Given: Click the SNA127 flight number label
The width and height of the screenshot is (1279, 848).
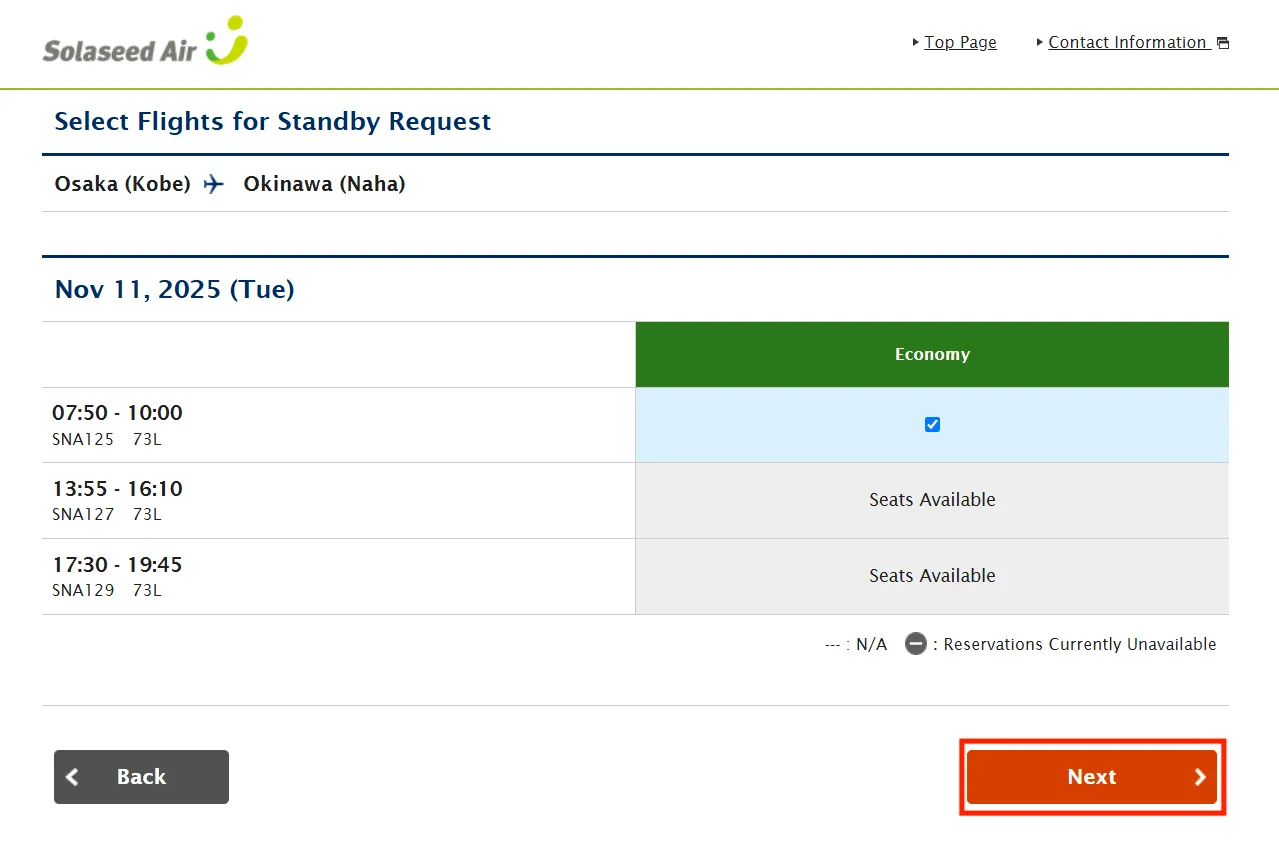Looking at the screenshot, I should pyautogui.click(x=83, y=515).
